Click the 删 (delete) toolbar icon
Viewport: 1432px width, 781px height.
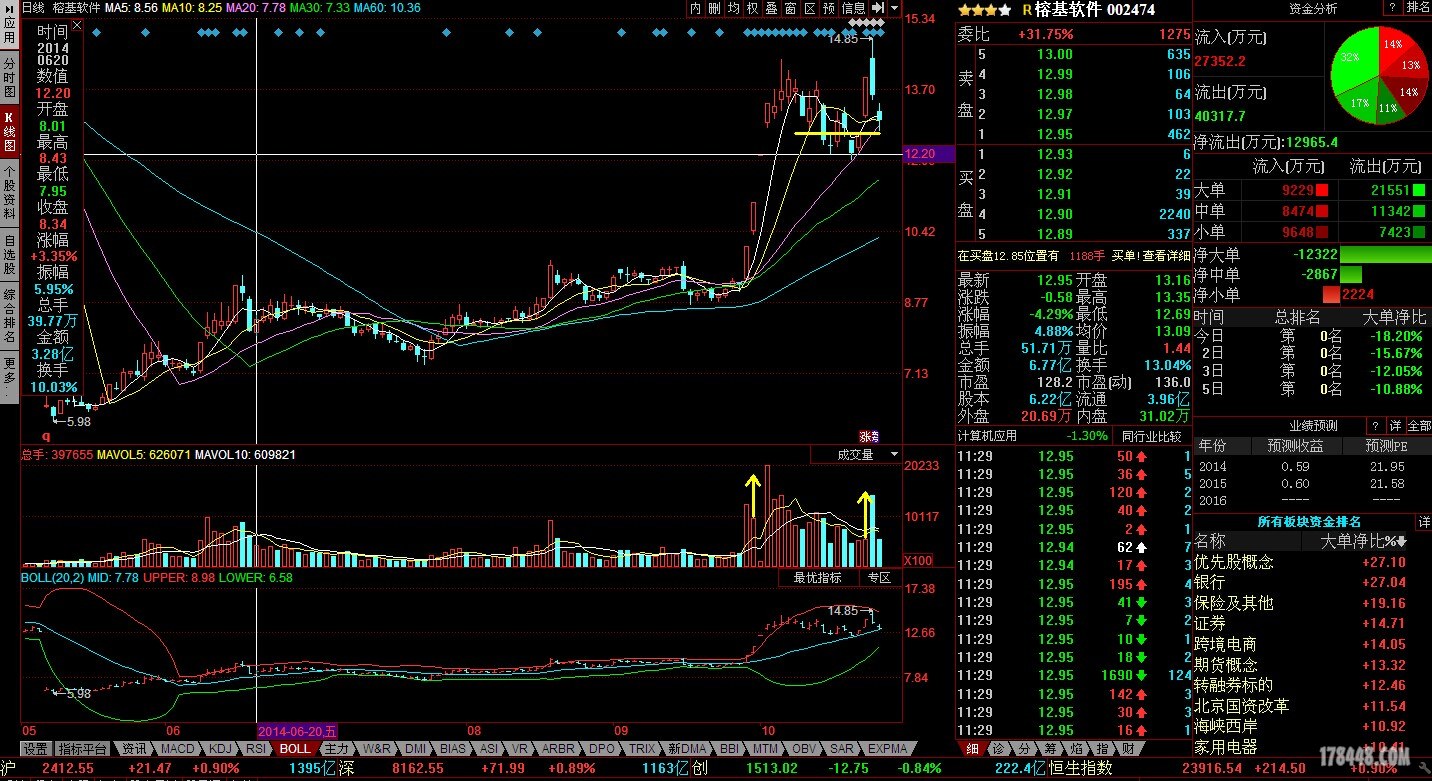pyautogui.click(x=714, y=8)
